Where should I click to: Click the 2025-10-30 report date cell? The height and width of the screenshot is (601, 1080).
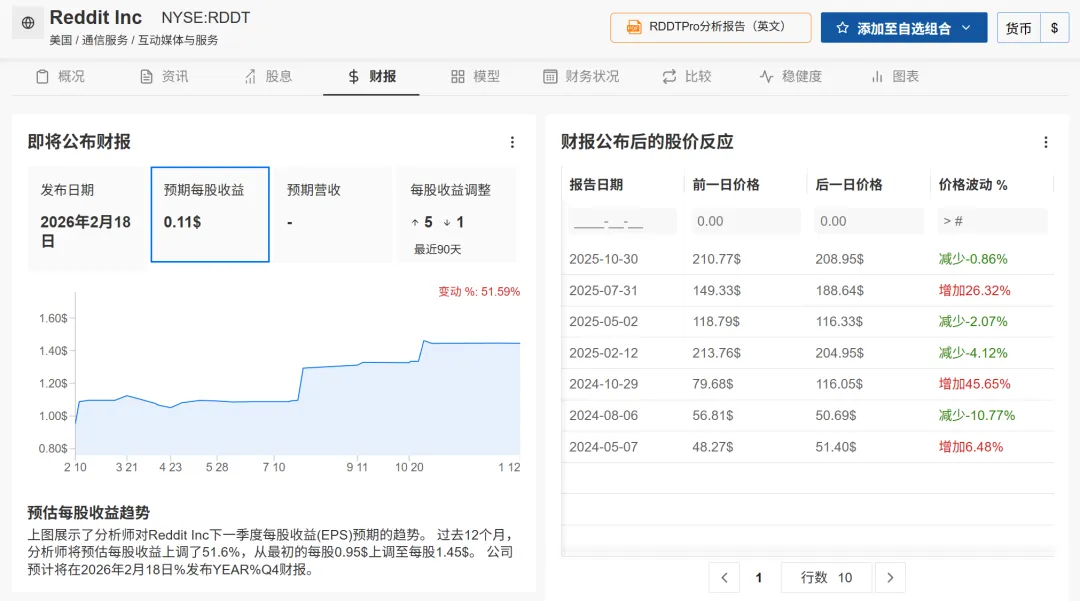[603, 259]
